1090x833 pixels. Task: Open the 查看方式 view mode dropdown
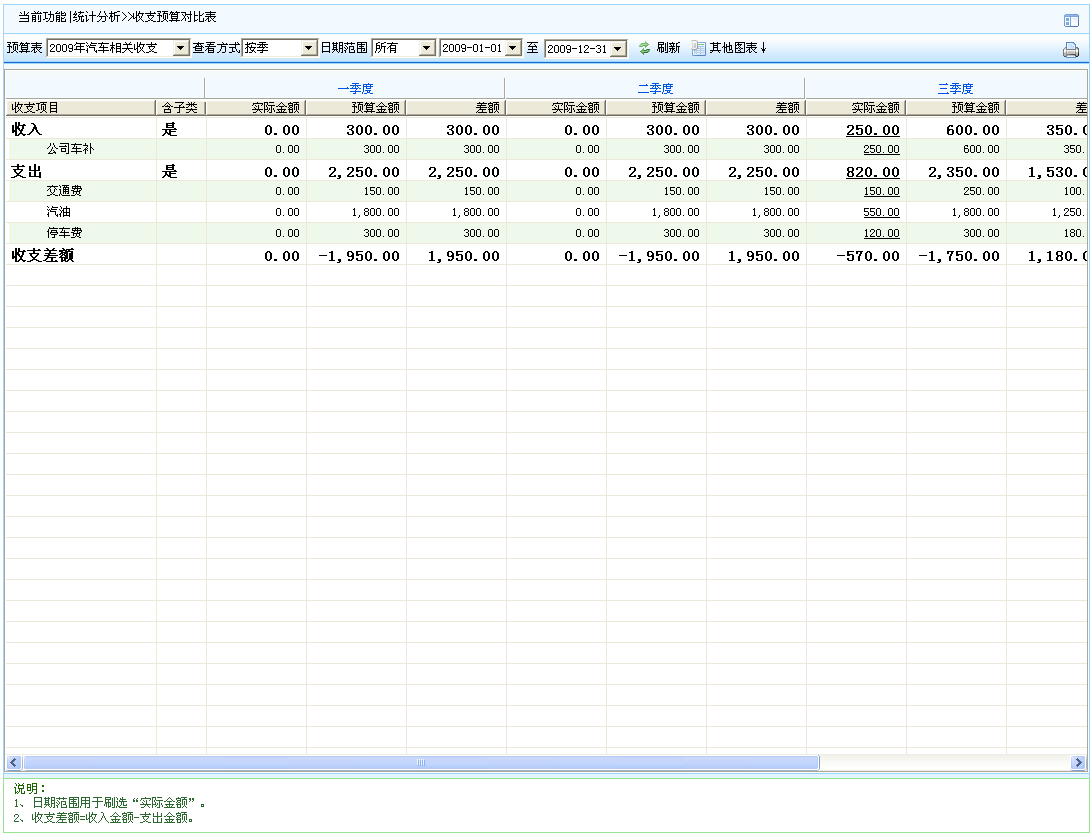(x=309, y=48)
